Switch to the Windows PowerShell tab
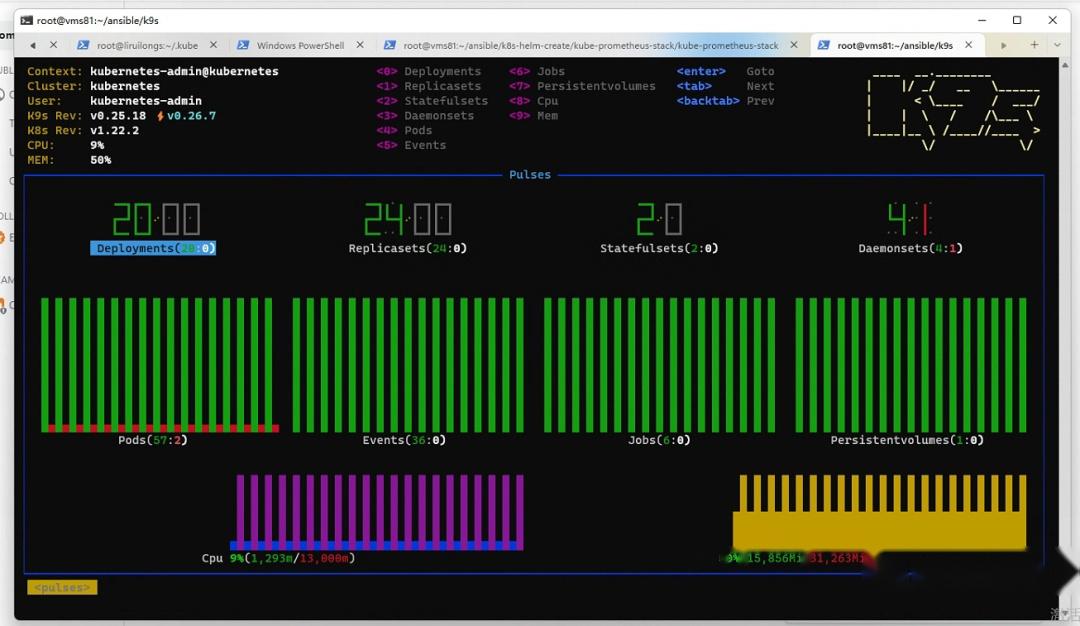1080x626 pixels. pos(300,45)
